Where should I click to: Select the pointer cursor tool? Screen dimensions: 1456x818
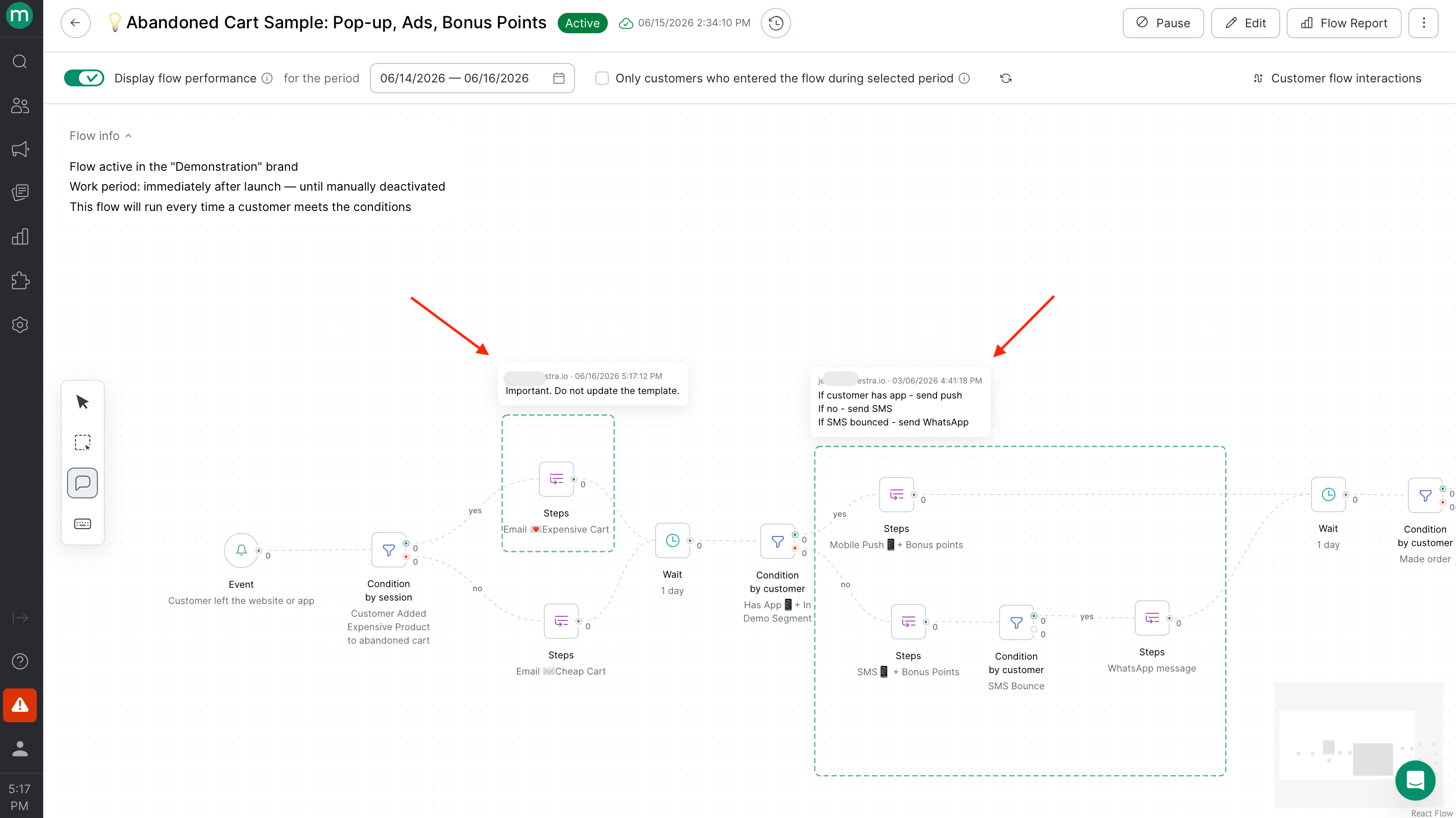click(82, 402)
